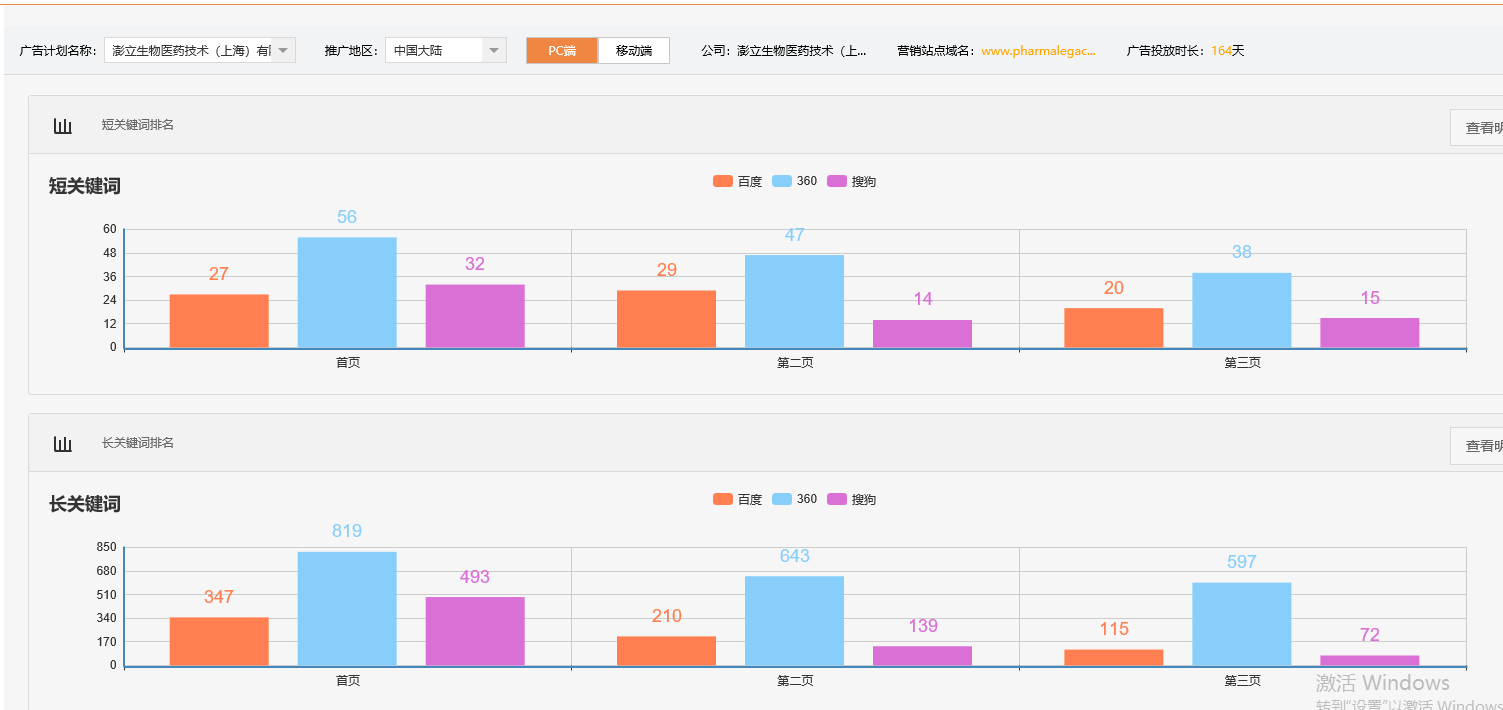Viewport: 1503px width, 710px height.
Task: Select the 中国大陆 region combo box
Action: [x=434, y=51]
